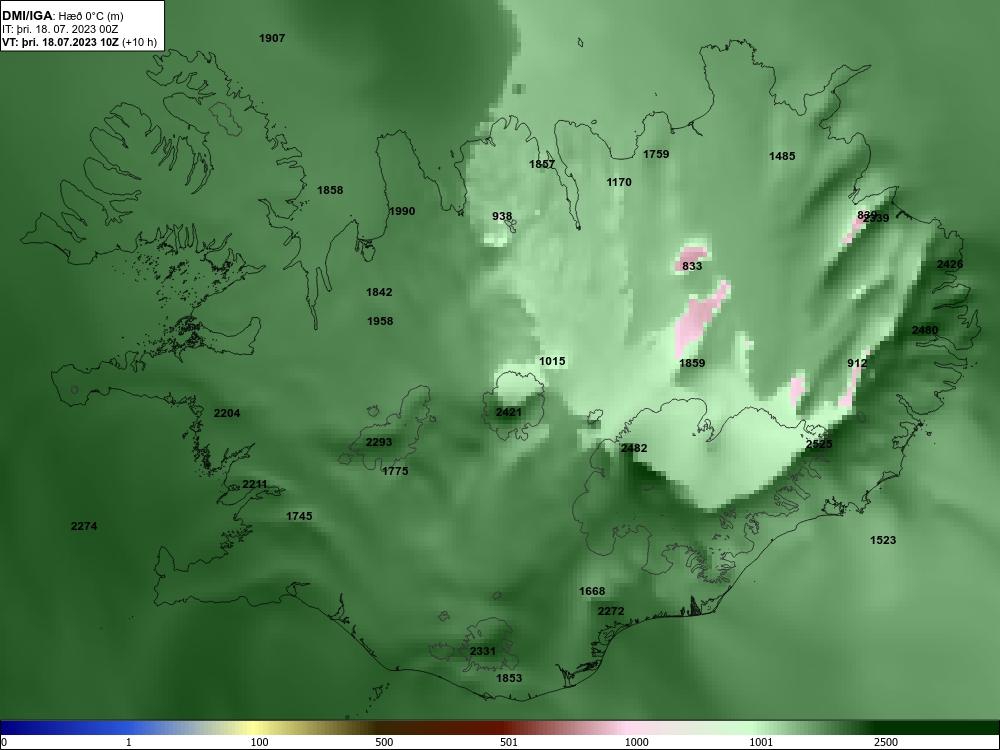Select the 1853 value near south coast
Image resolution: width=1000 pixels, height=750 pixels.
coord(509,678)
